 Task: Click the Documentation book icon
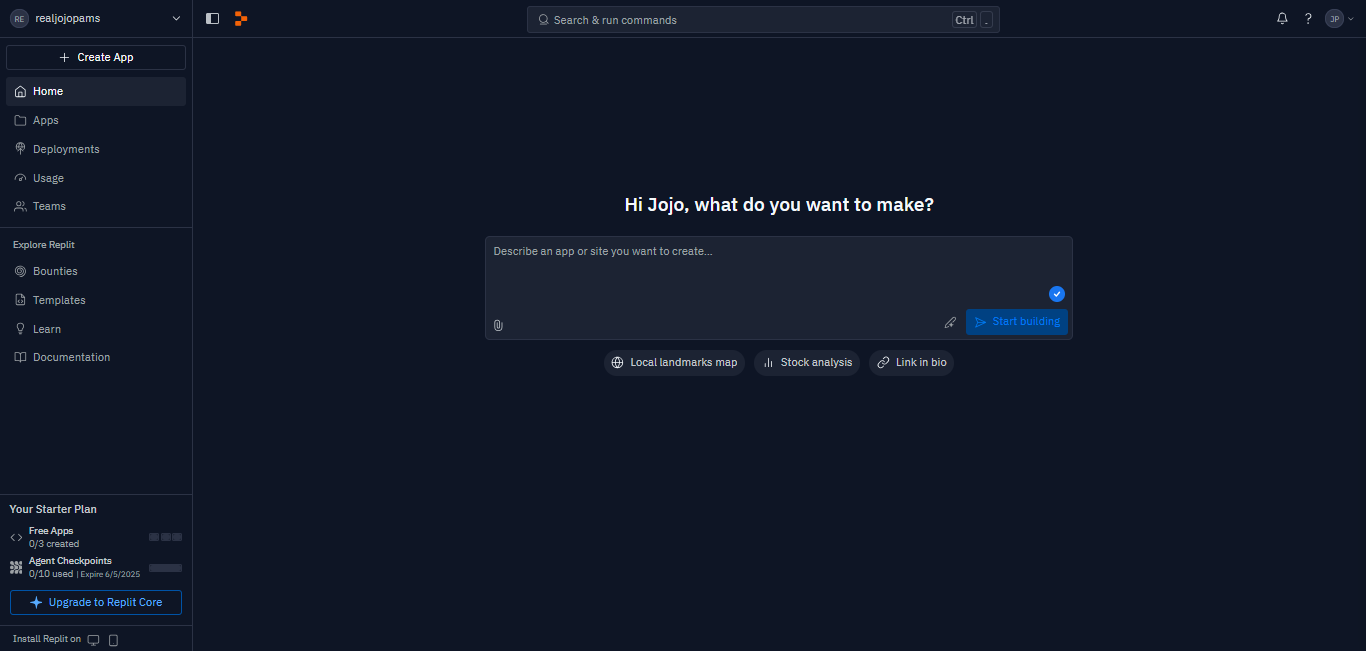pyautogui.click(x=20, y=357)
